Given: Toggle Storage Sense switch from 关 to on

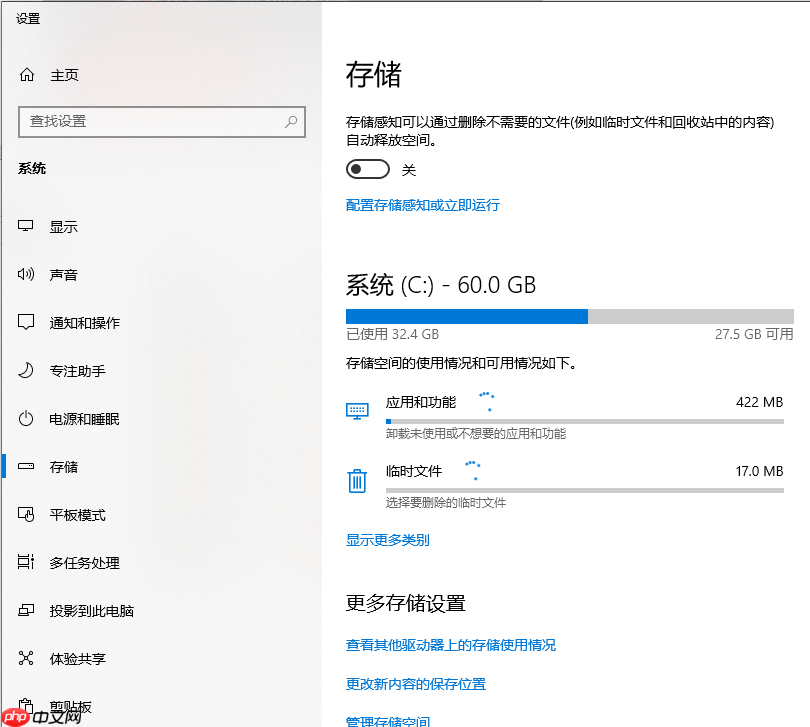Looking at the screenshot, I should [x=367, y=169].
